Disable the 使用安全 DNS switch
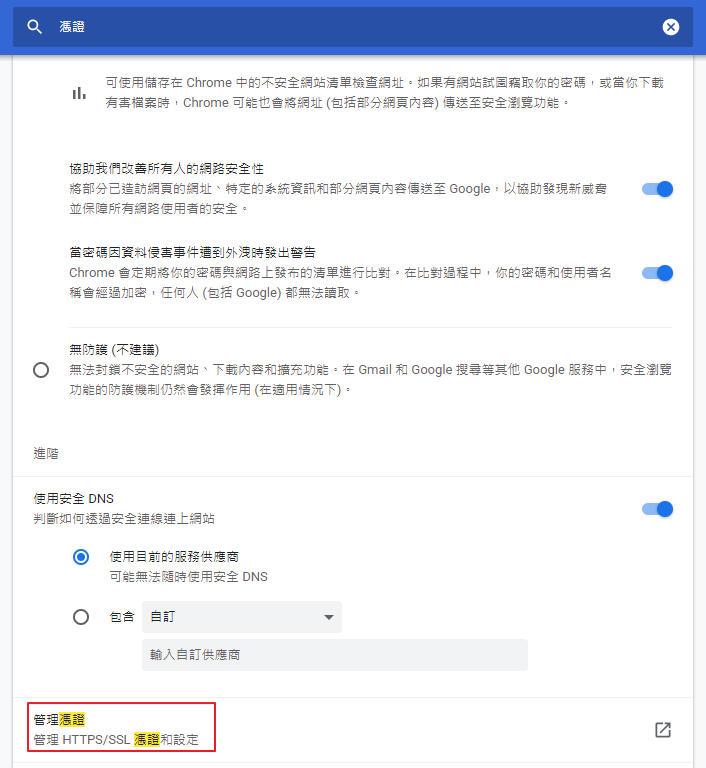 tap(657, 509)
